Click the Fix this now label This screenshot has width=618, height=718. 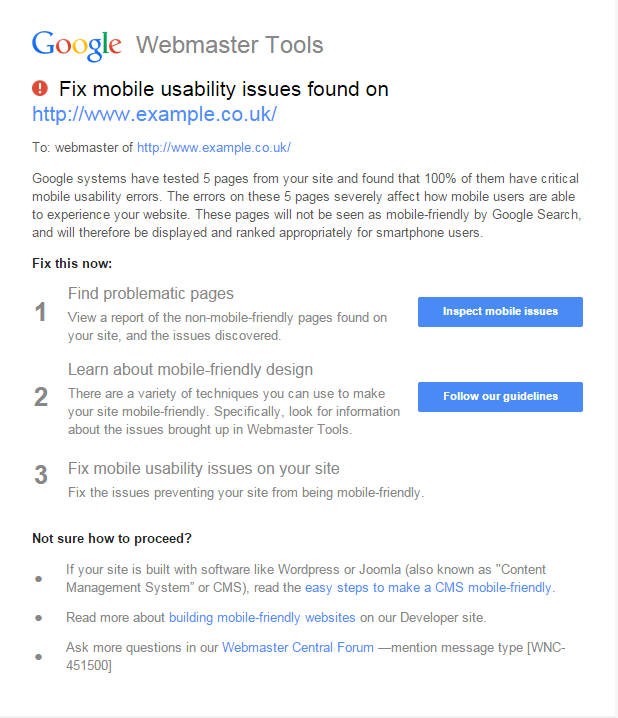[72, 264]
